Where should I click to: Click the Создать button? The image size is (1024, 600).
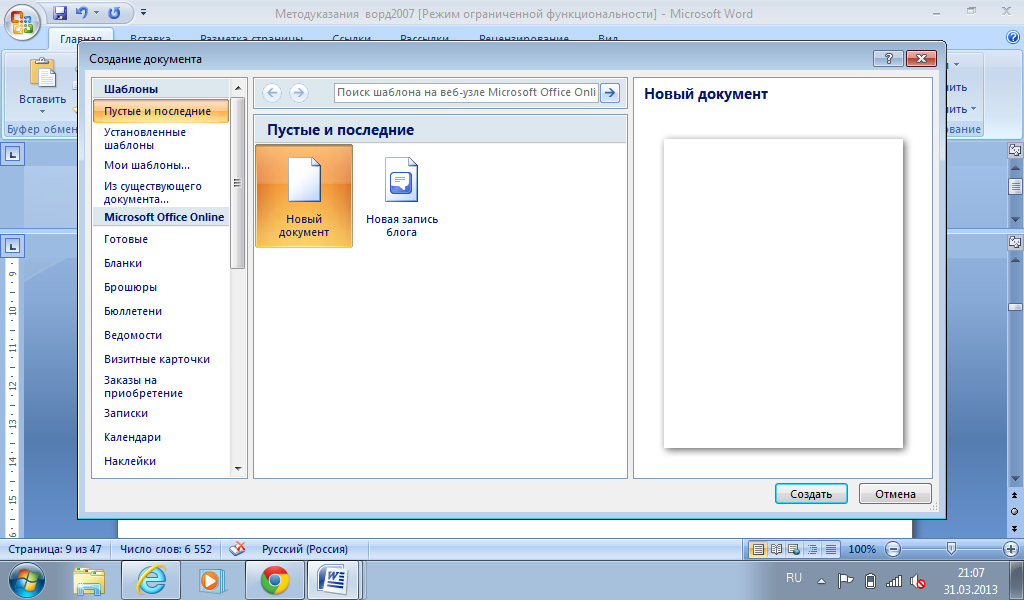(x=811, y=494)
